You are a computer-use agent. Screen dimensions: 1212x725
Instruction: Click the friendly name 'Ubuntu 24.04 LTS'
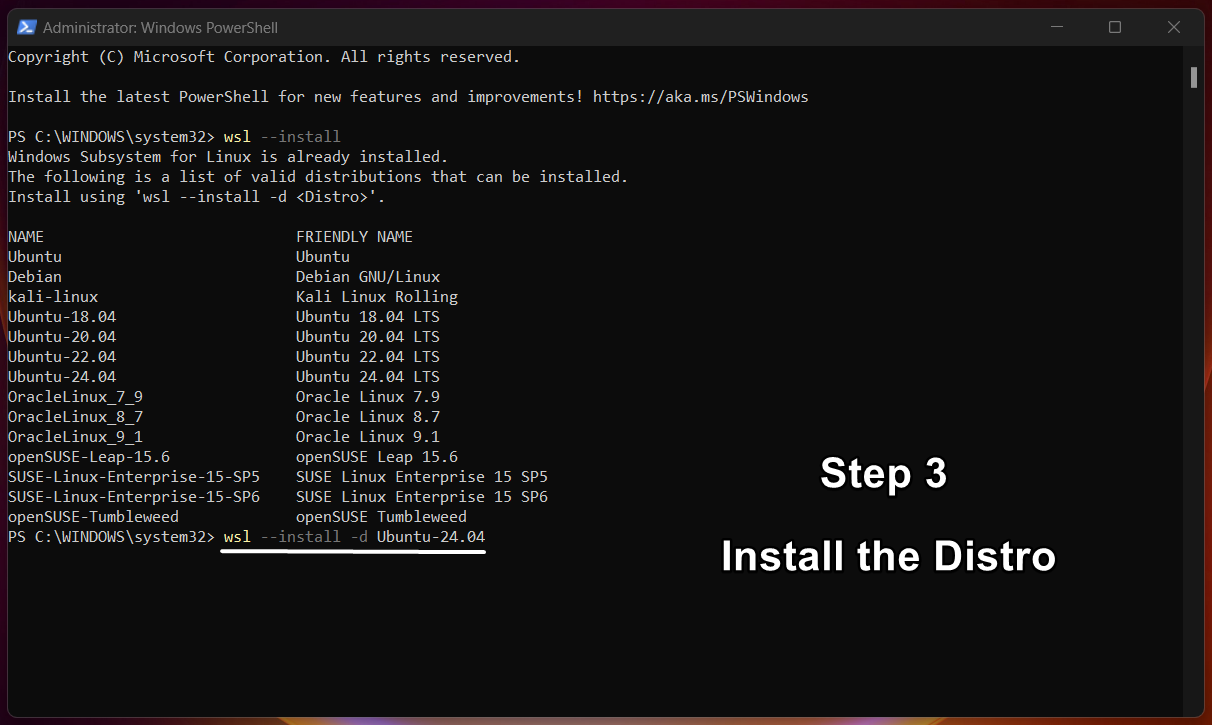point(368,377)
